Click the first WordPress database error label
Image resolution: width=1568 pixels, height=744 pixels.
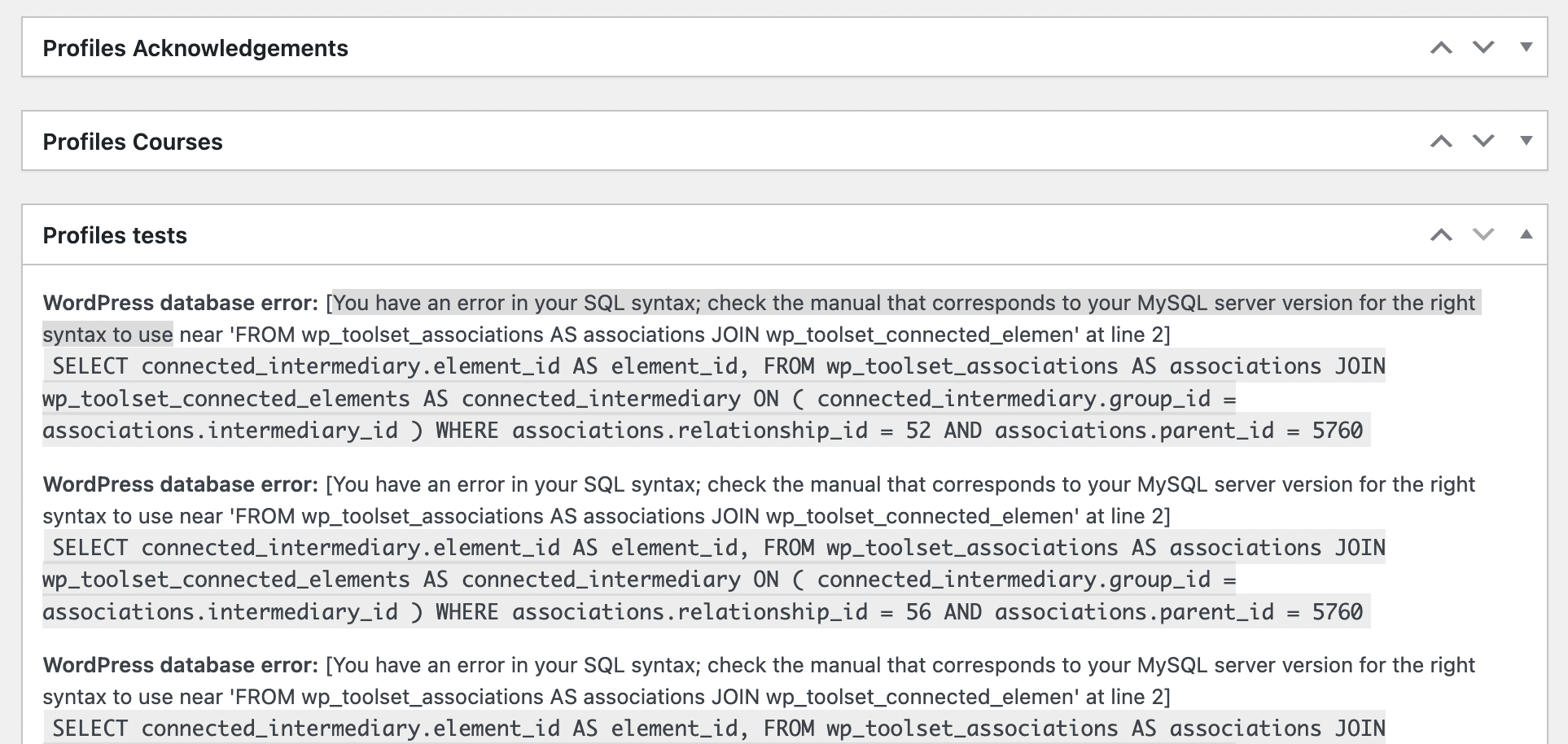[181, 304]
